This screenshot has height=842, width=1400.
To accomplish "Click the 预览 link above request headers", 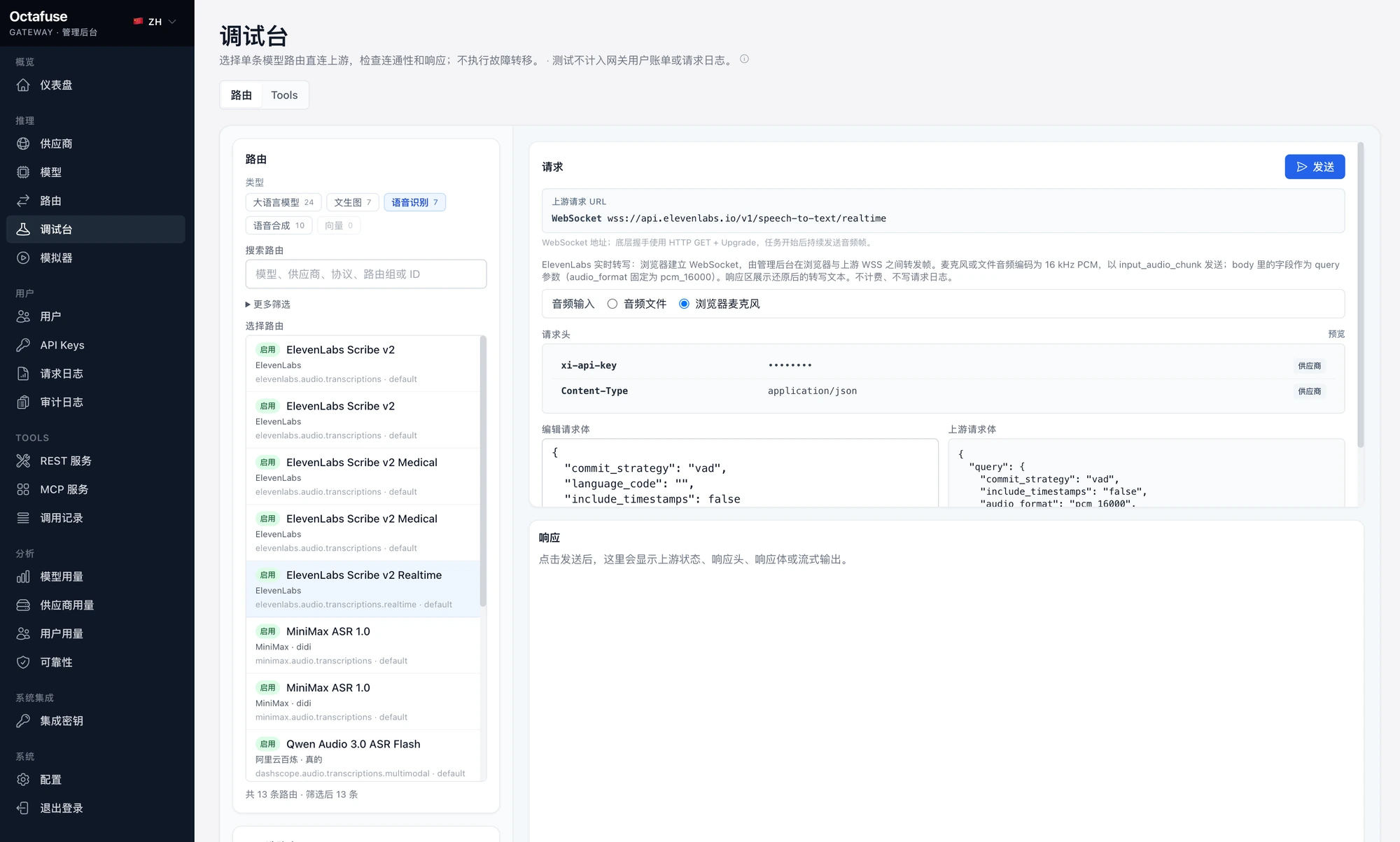I will (1336, 335).
